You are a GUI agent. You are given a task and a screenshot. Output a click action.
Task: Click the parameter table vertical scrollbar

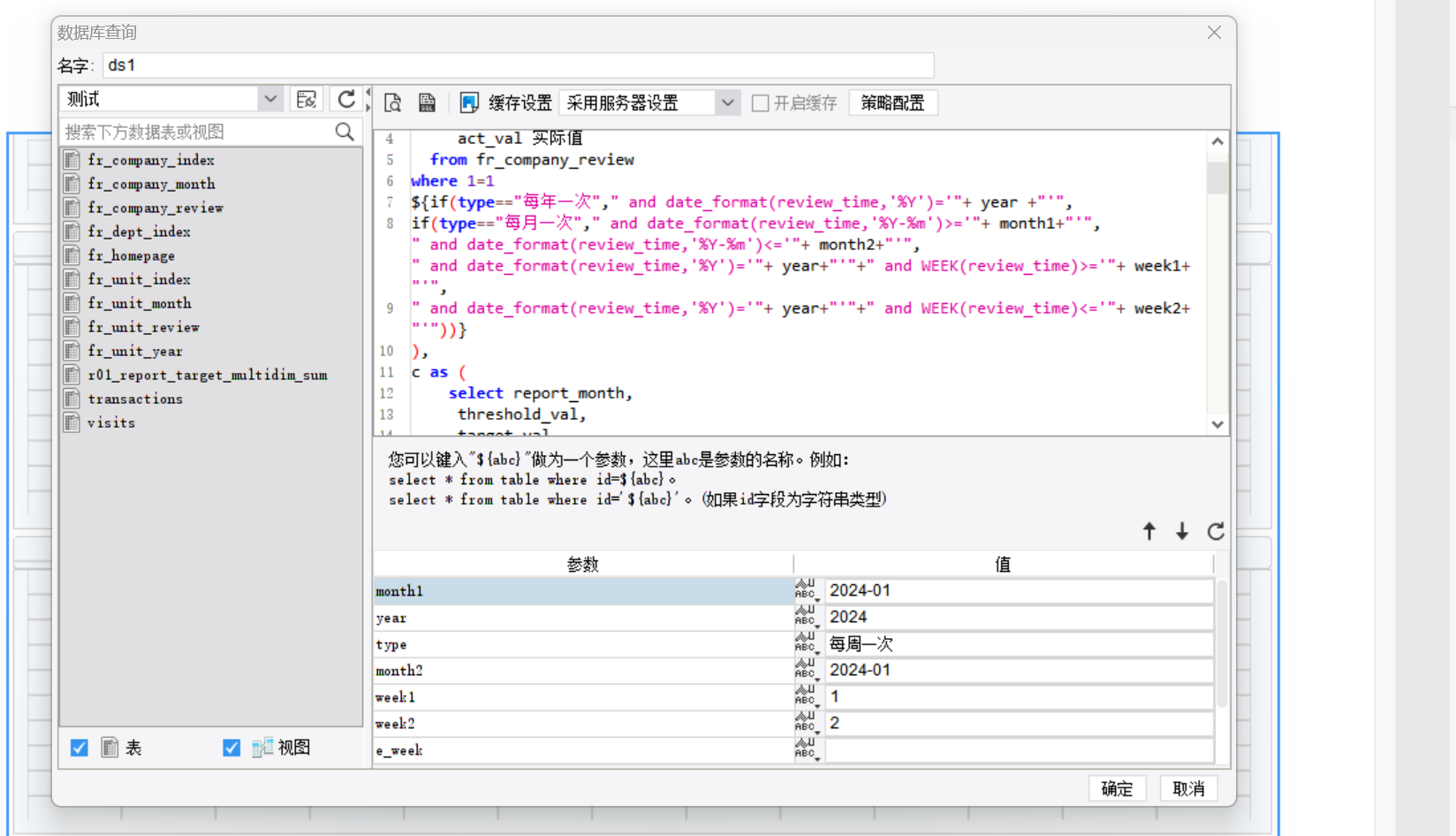[x=1222, y=642]
